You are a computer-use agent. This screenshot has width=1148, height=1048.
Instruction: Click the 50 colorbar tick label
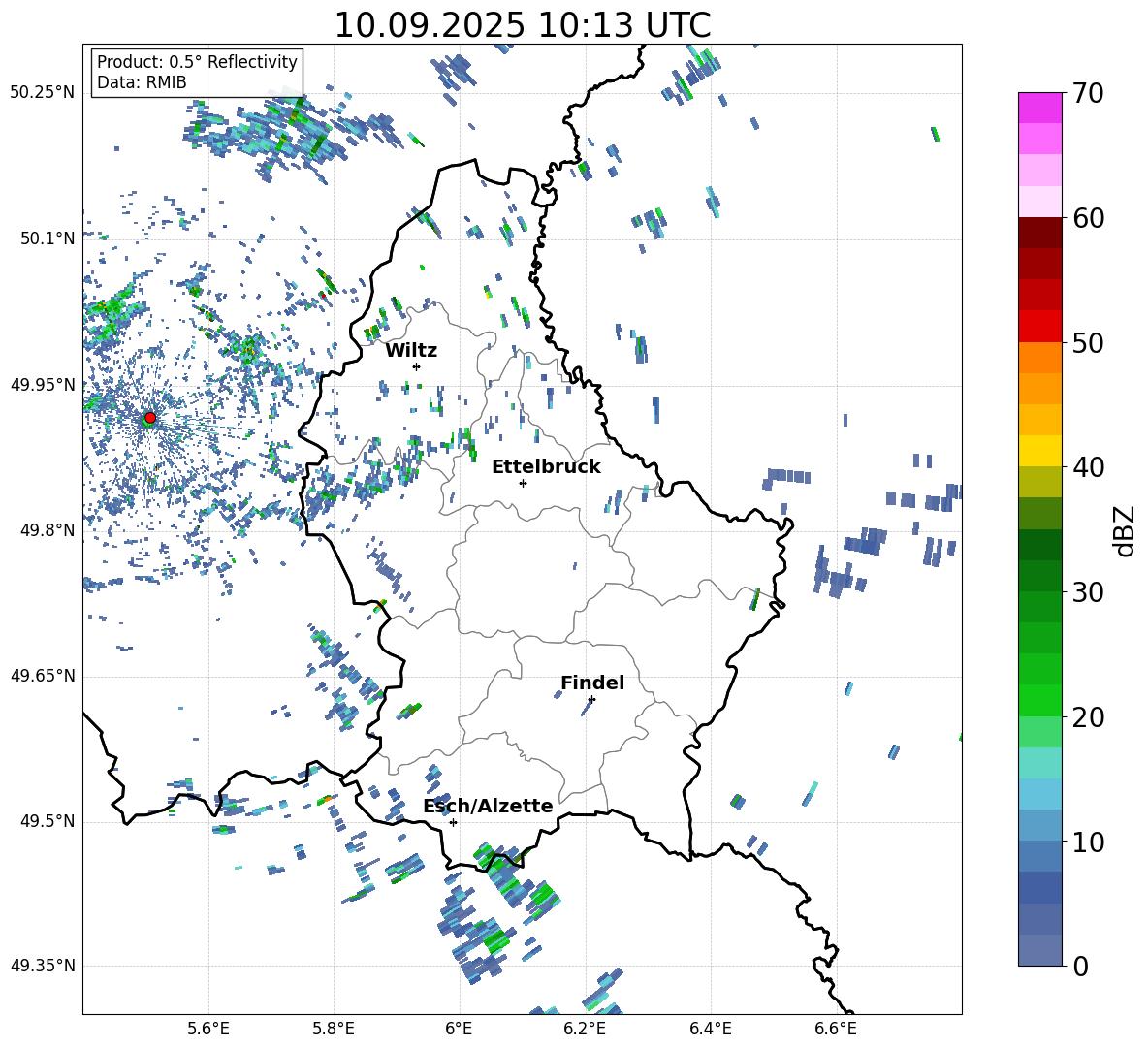(1089, 342)
